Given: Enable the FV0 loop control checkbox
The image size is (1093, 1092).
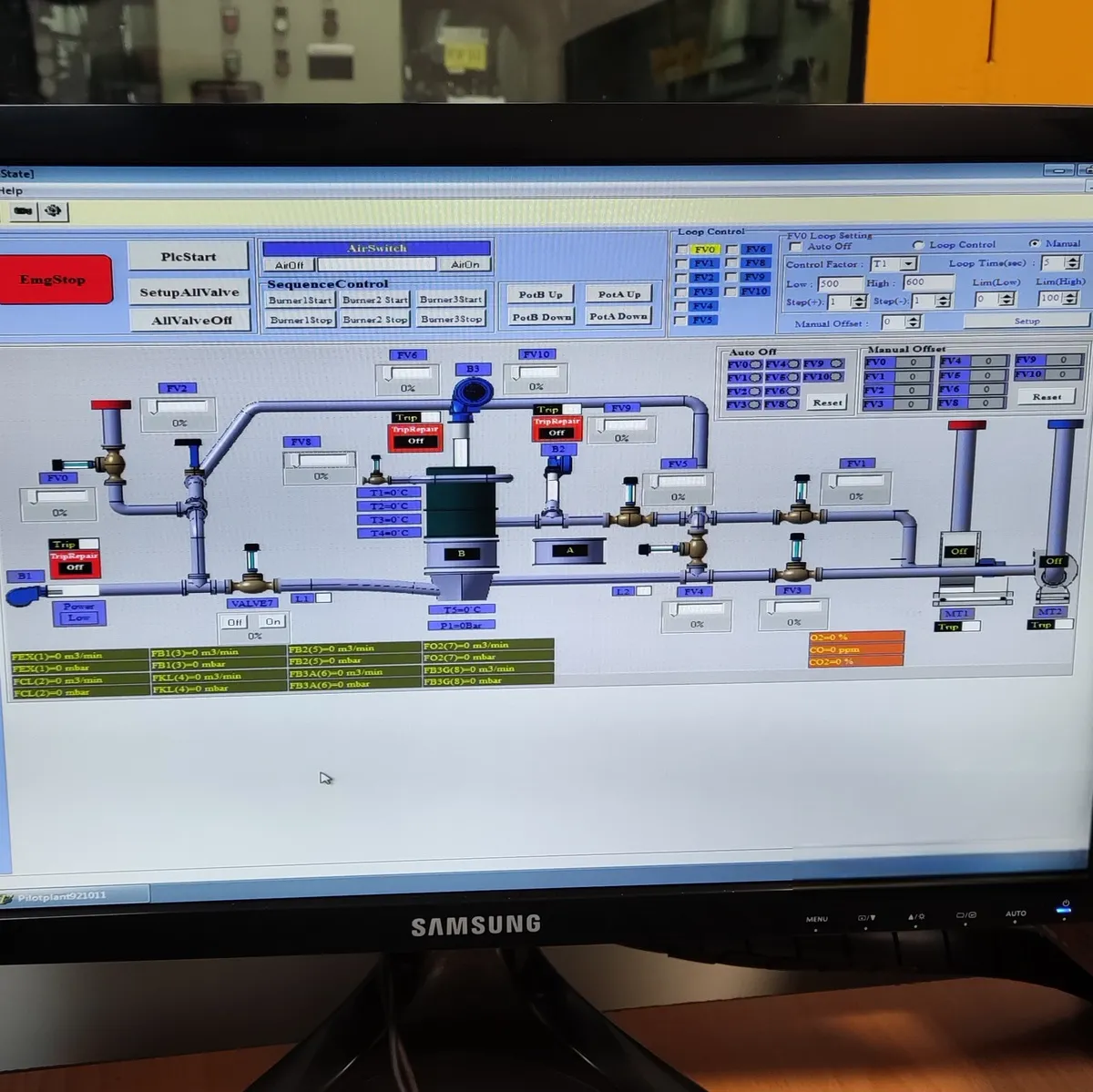Looking at the screenshot, I should coord(681,249).
